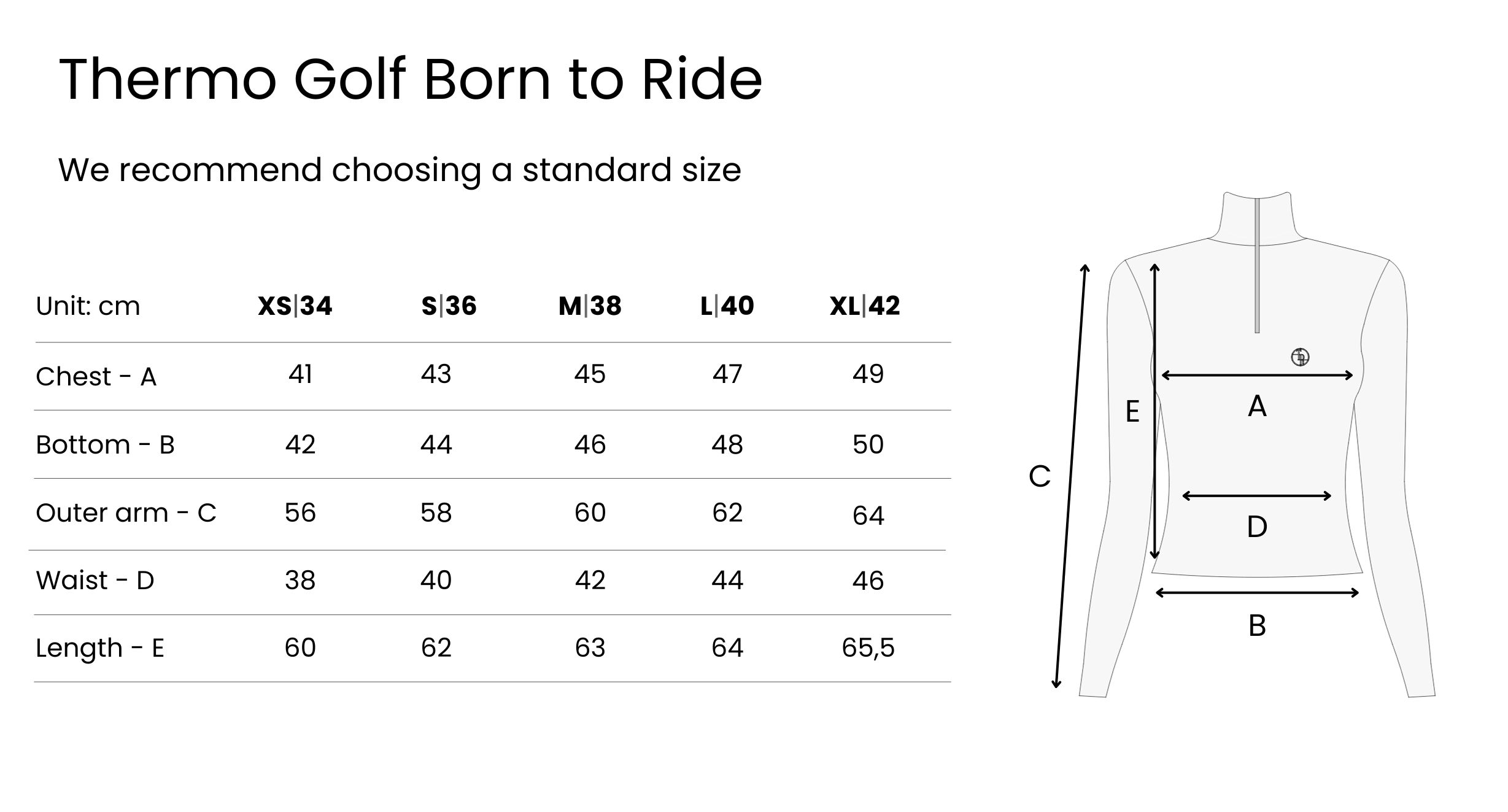
Task: Select the "Bottom - B" row label
Action: tap(106, 444)
